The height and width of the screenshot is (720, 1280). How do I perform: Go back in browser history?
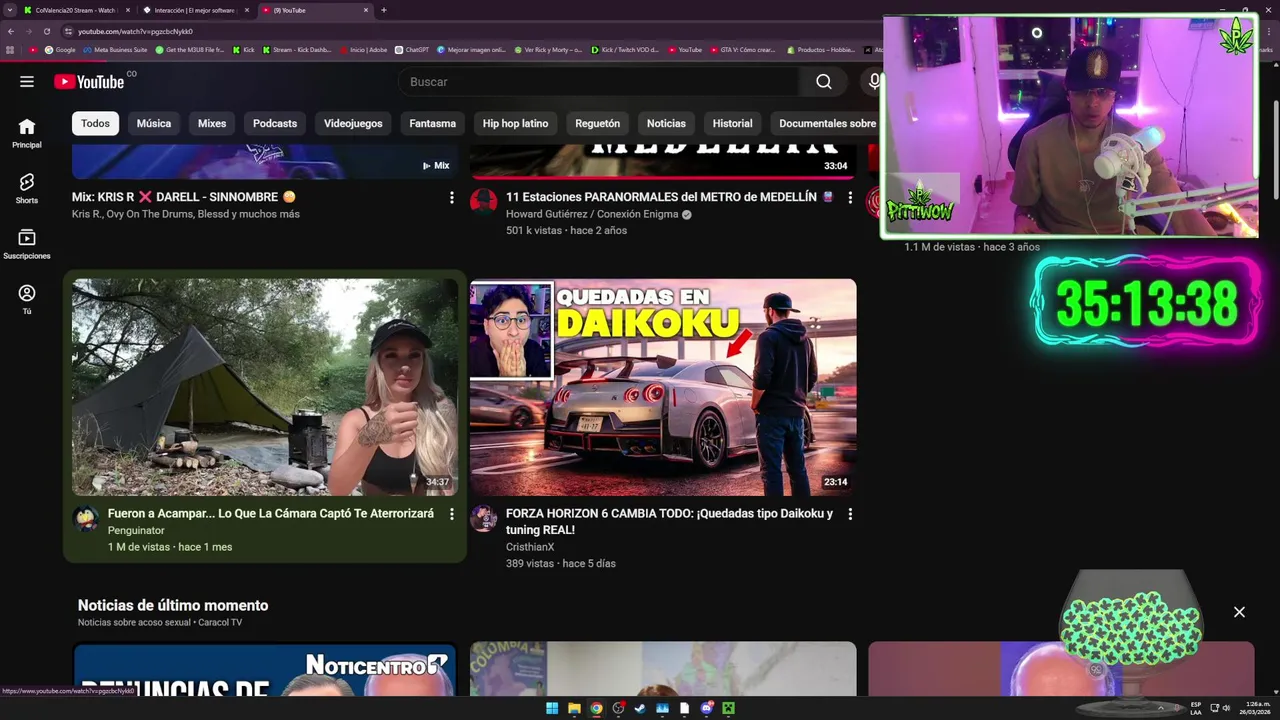[x=10, y=31]
